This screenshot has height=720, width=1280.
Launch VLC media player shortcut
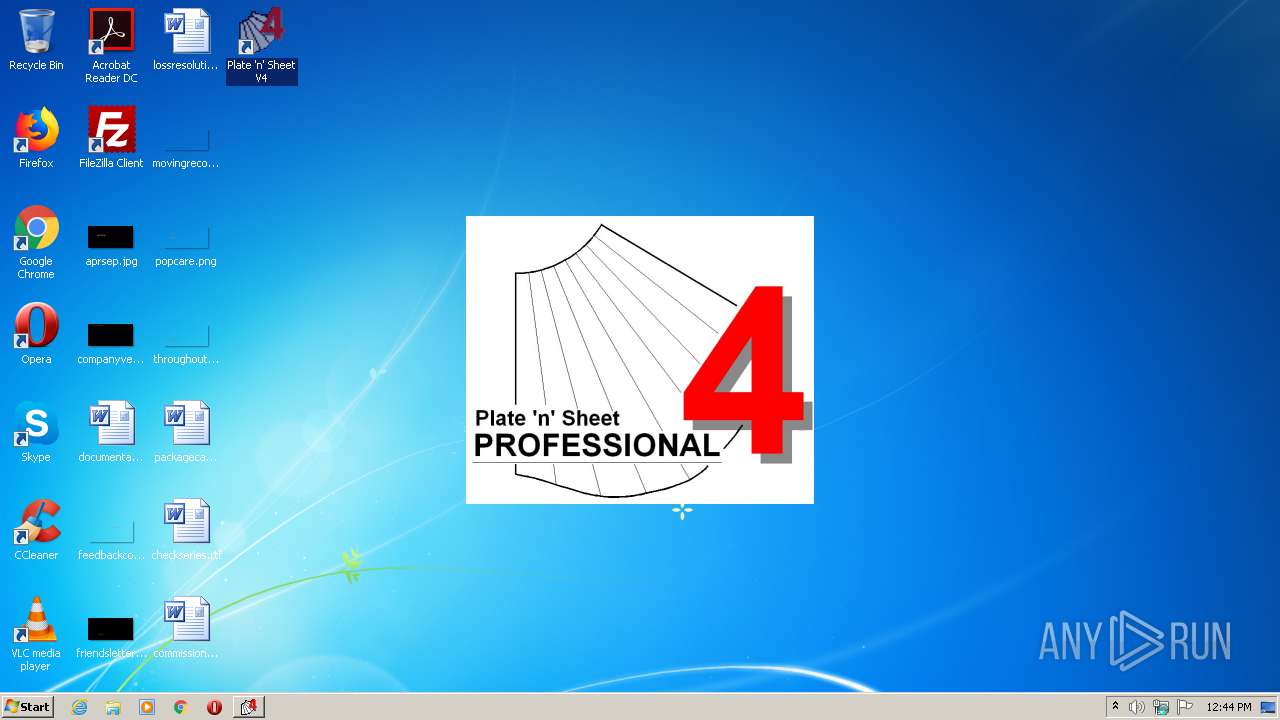point(36,635)
